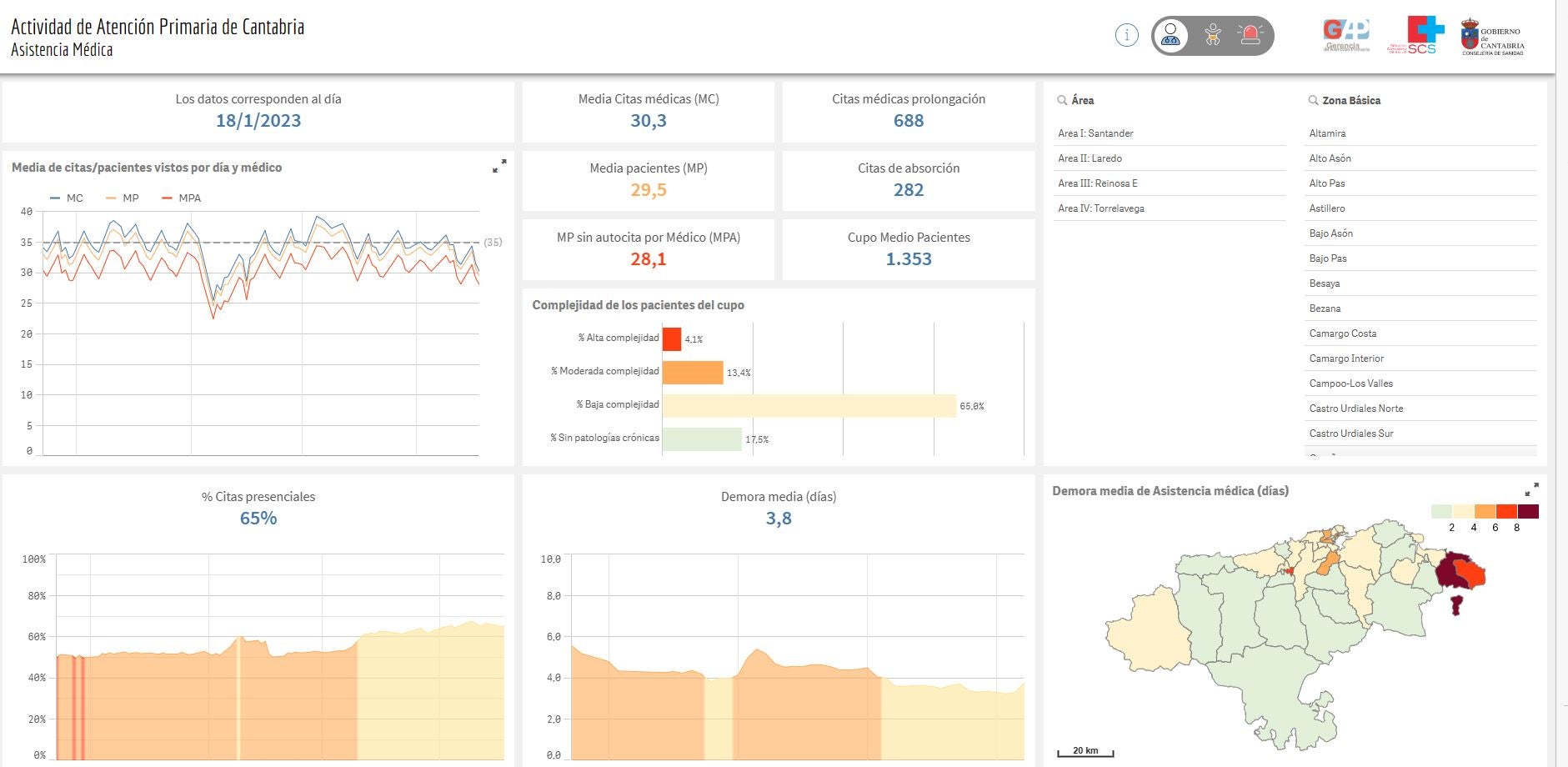Toggle the MC series in chart legend

(x=67, y=198)
